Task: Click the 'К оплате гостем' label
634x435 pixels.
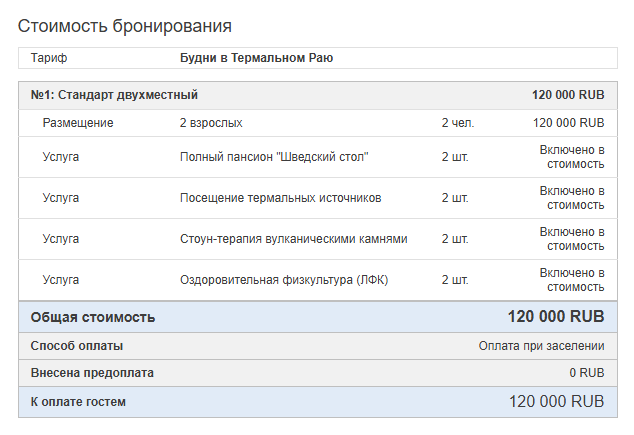Action: [78, 402]
